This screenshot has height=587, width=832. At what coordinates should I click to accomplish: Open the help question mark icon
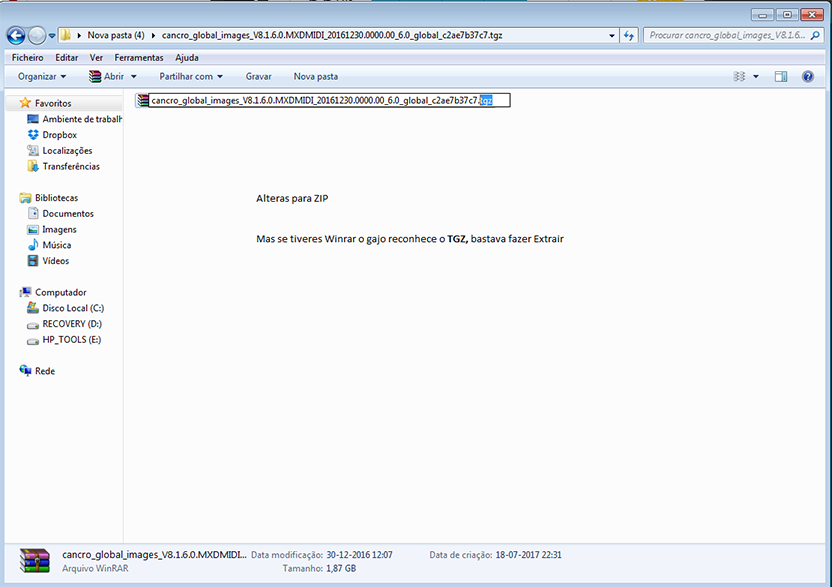807,76
